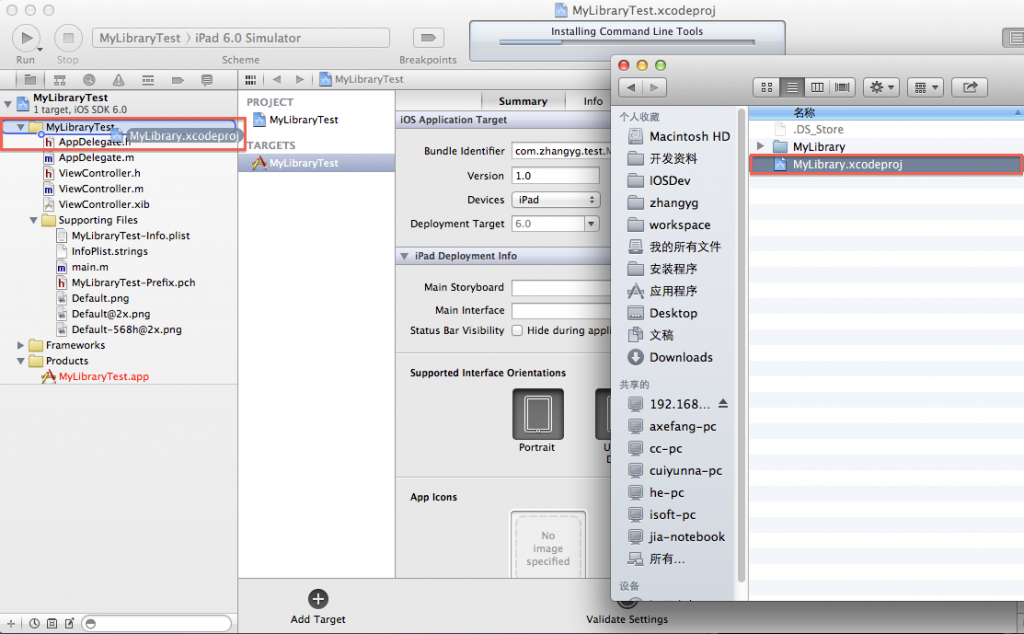Open the MyLibraryTest scheme selector
Viewport: 1024px width, 634px height.
click(x=140, y=38)
